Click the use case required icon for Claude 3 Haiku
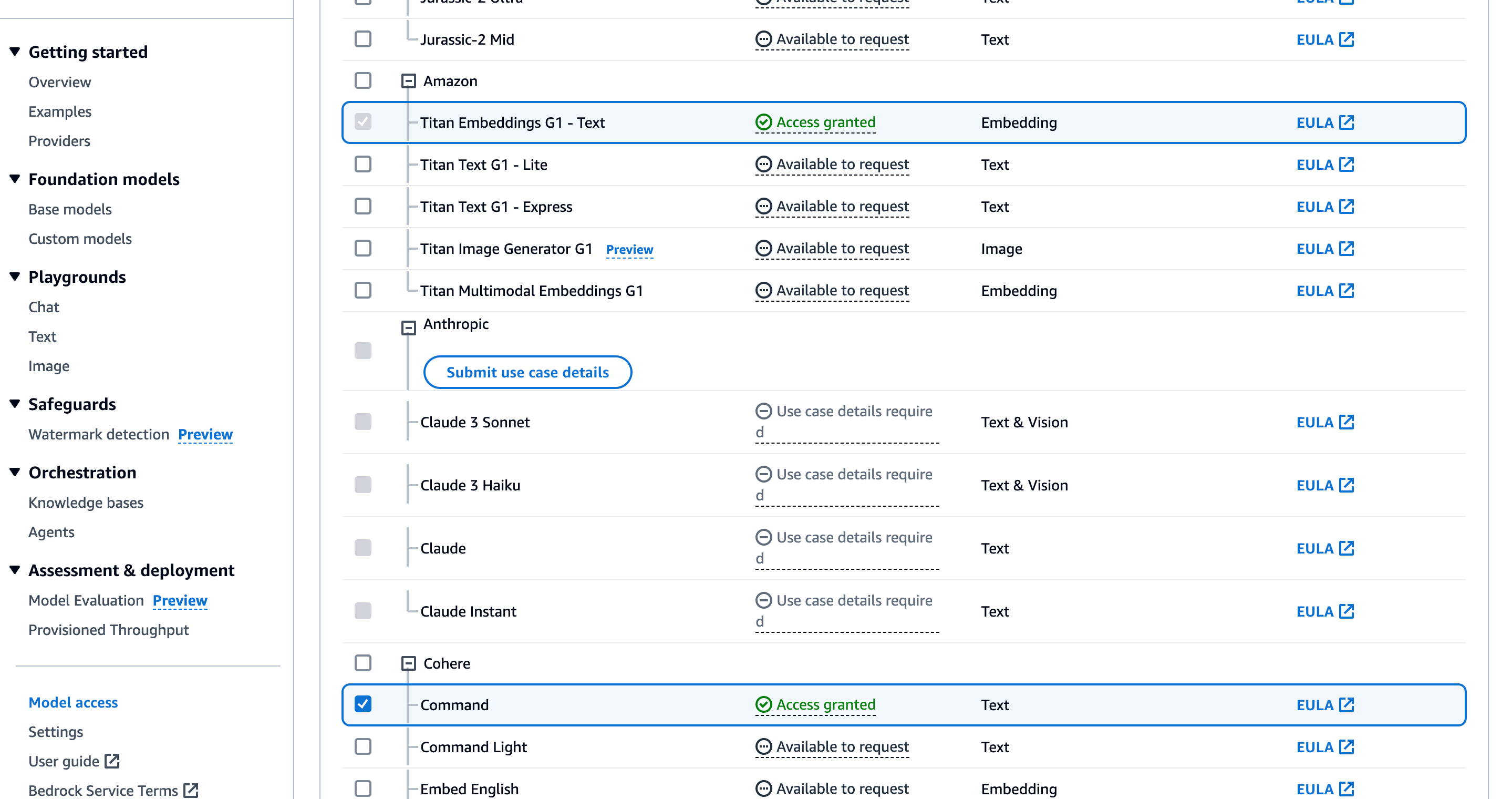 tap(763, 474)
